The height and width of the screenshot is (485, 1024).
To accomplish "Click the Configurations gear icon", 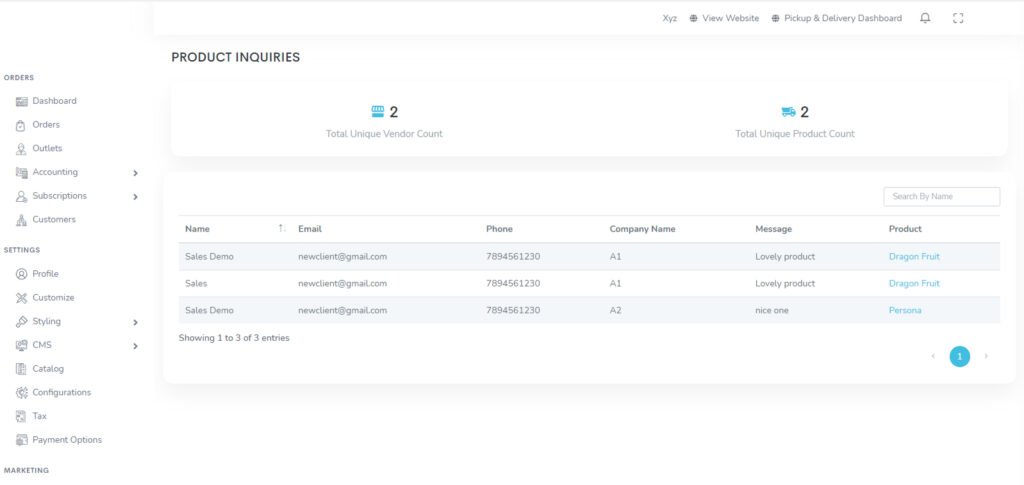I will pos(22,393).
